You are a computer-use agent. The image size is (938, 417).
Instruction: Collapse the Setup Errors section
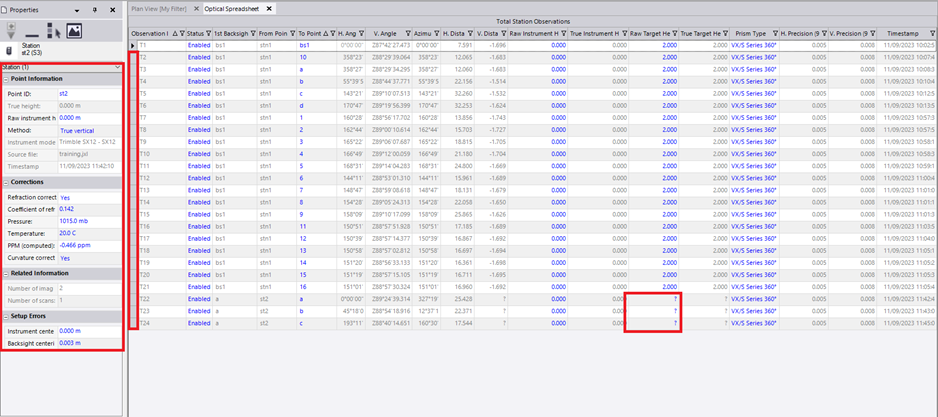(x=6, y=315)
